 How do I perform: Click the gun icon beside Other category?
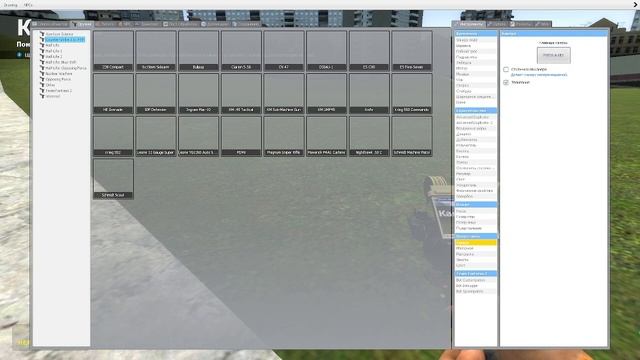tap(42, 85)
